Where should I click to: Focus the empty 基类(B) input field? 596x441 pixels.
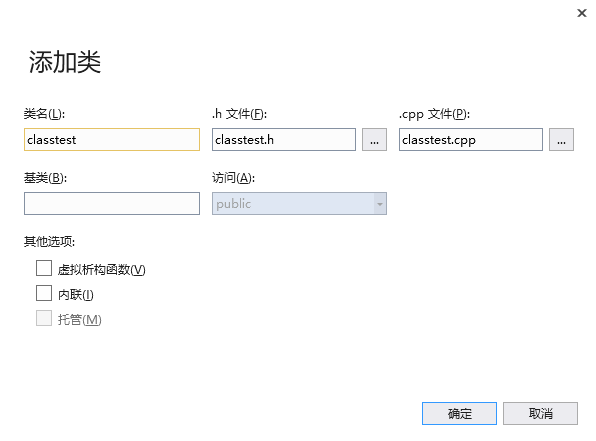pyautogui.click(x=112, y=203)
